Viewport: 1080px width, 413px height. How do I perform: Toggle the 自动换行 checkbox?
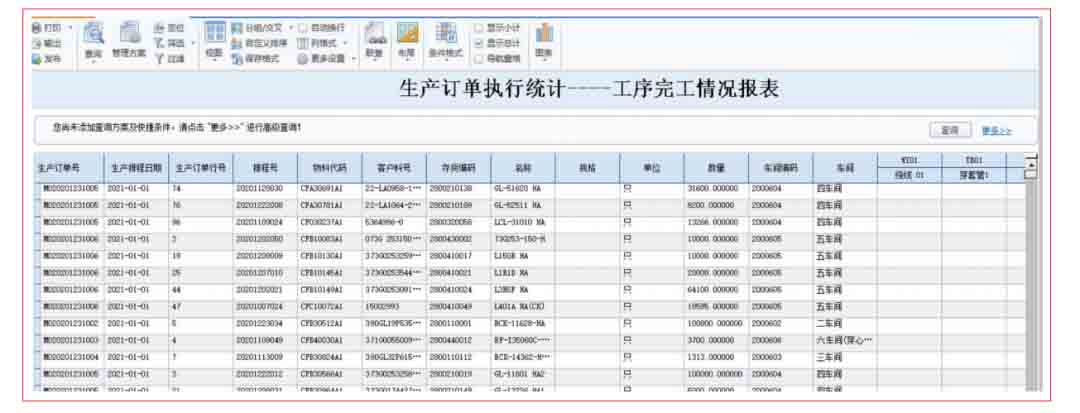(x=303, y=28)
